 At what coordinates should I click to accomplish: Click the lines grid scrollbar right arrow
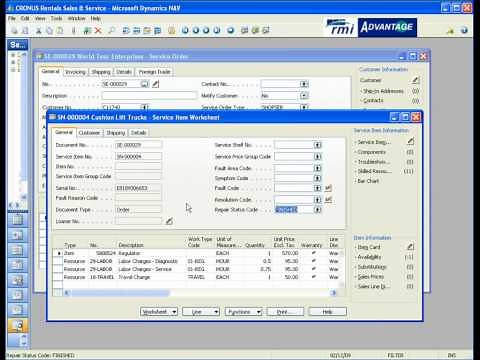(333, 293)
